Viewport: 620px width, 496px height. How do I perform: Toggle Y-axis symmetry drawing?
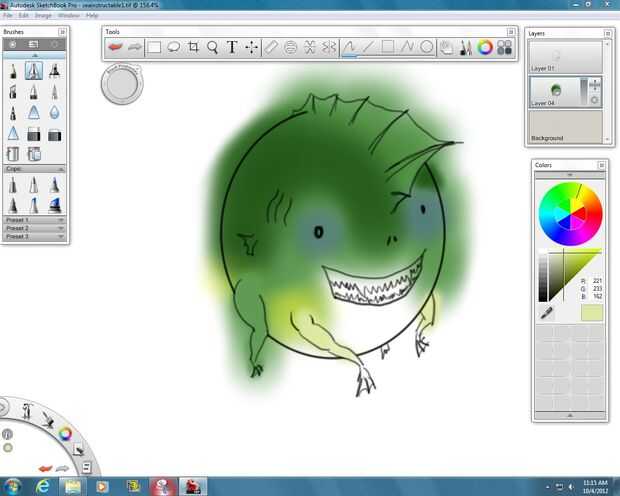point(329,47)
